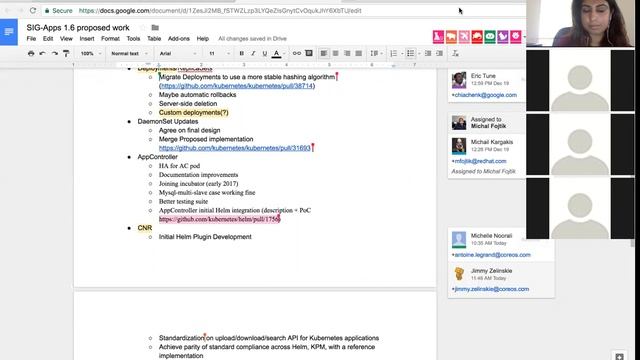The width and height of the screenshot is (640, 360).
Task: Click the Explore button at bottom right
Action: 619,356
